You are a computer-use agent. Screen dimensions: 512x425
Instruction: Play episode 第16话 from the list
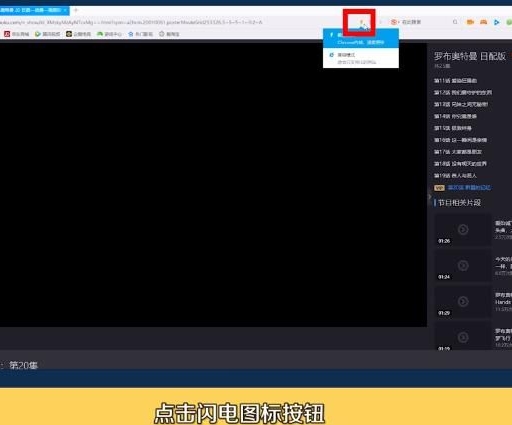(x=460, y=140)
